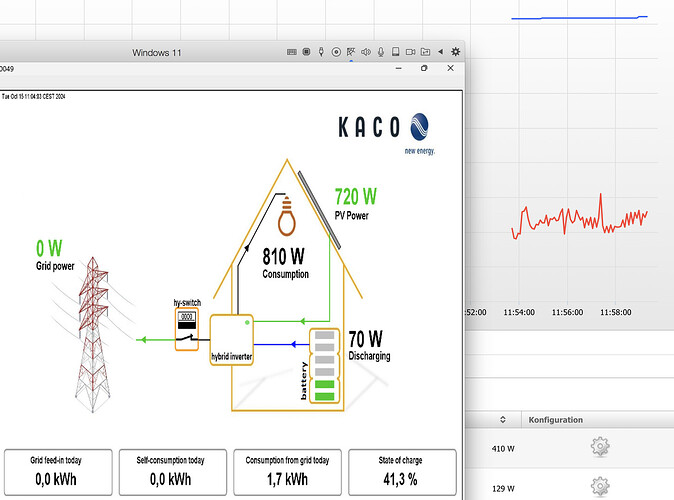This screenshot has width=674, height=500.
Task: Click the State of charge box
Action: click(402, 472)
